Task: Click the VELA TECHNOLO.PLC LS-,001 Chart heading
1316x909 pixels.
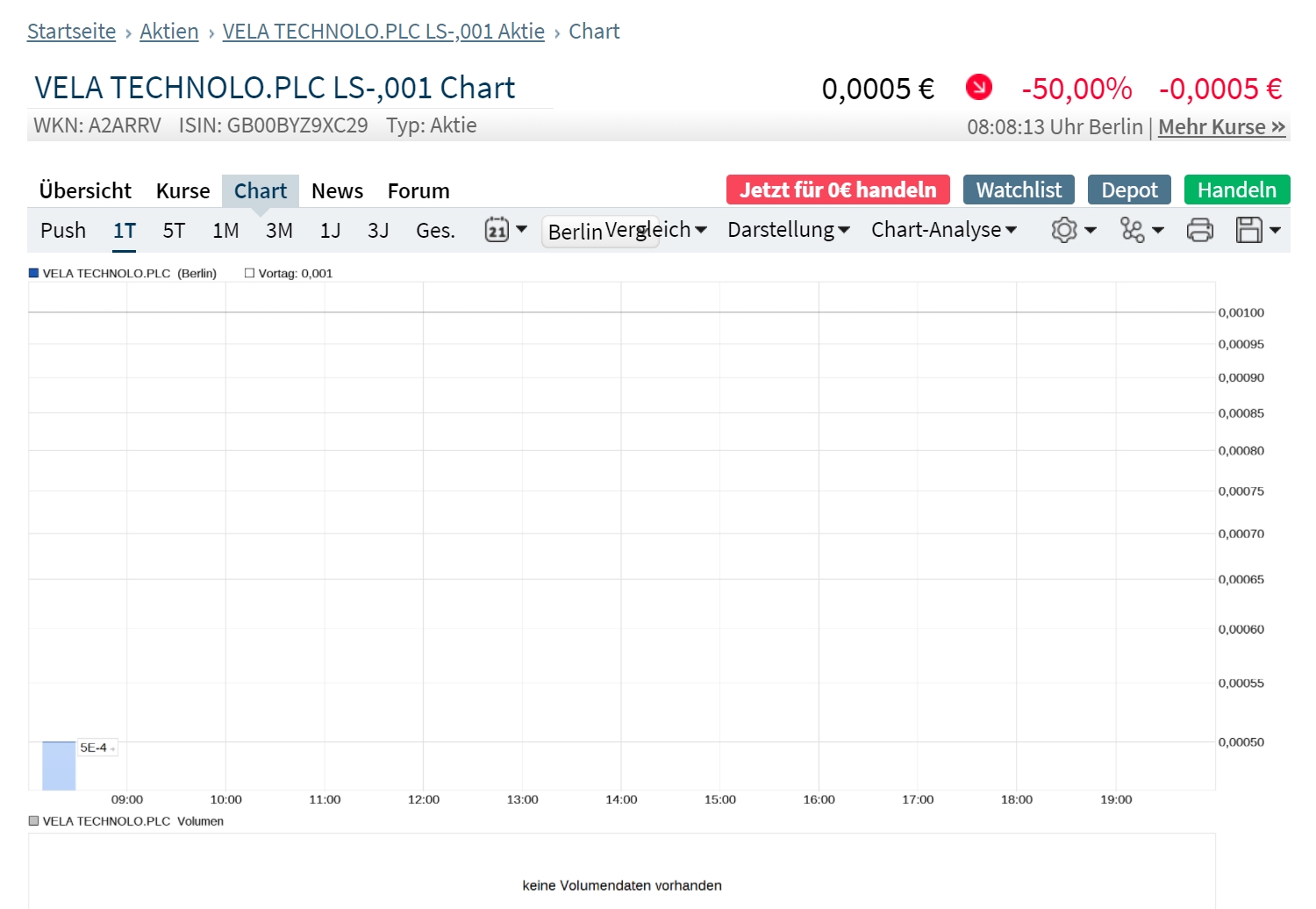Action: (x=275, y=88)
